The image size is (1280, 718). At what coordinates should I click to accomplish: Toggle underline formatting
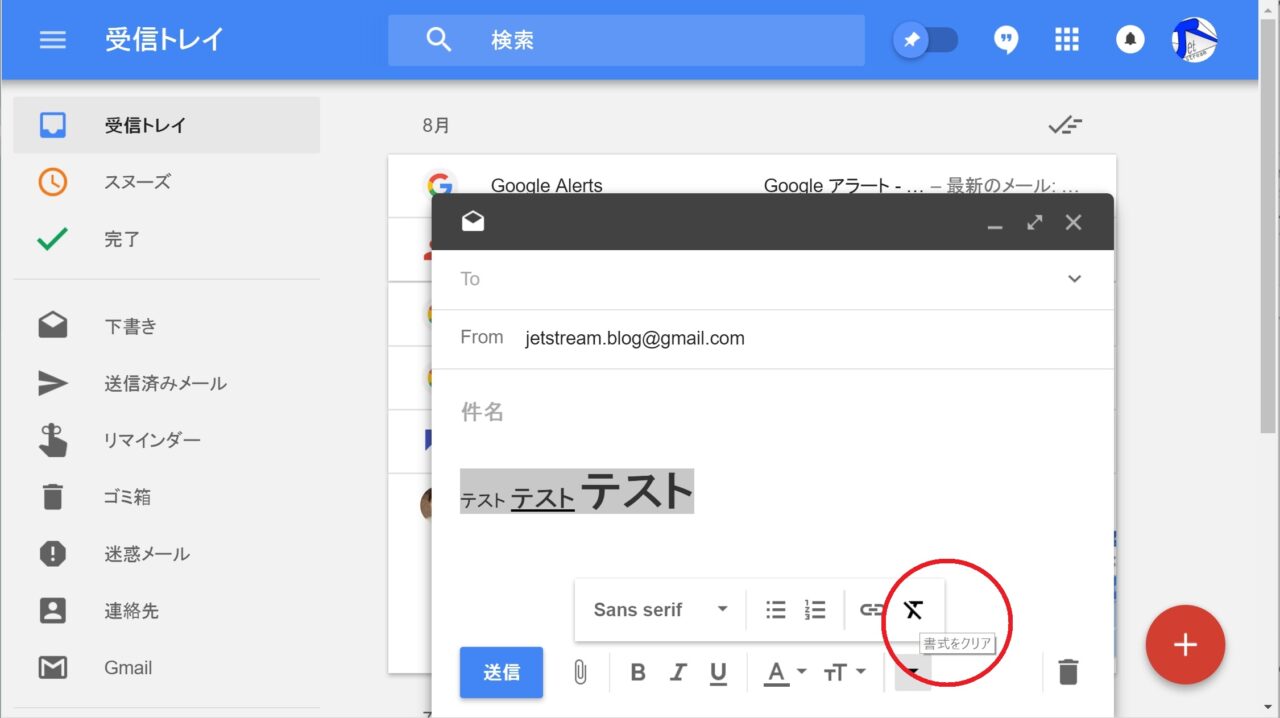coord(718,673)
